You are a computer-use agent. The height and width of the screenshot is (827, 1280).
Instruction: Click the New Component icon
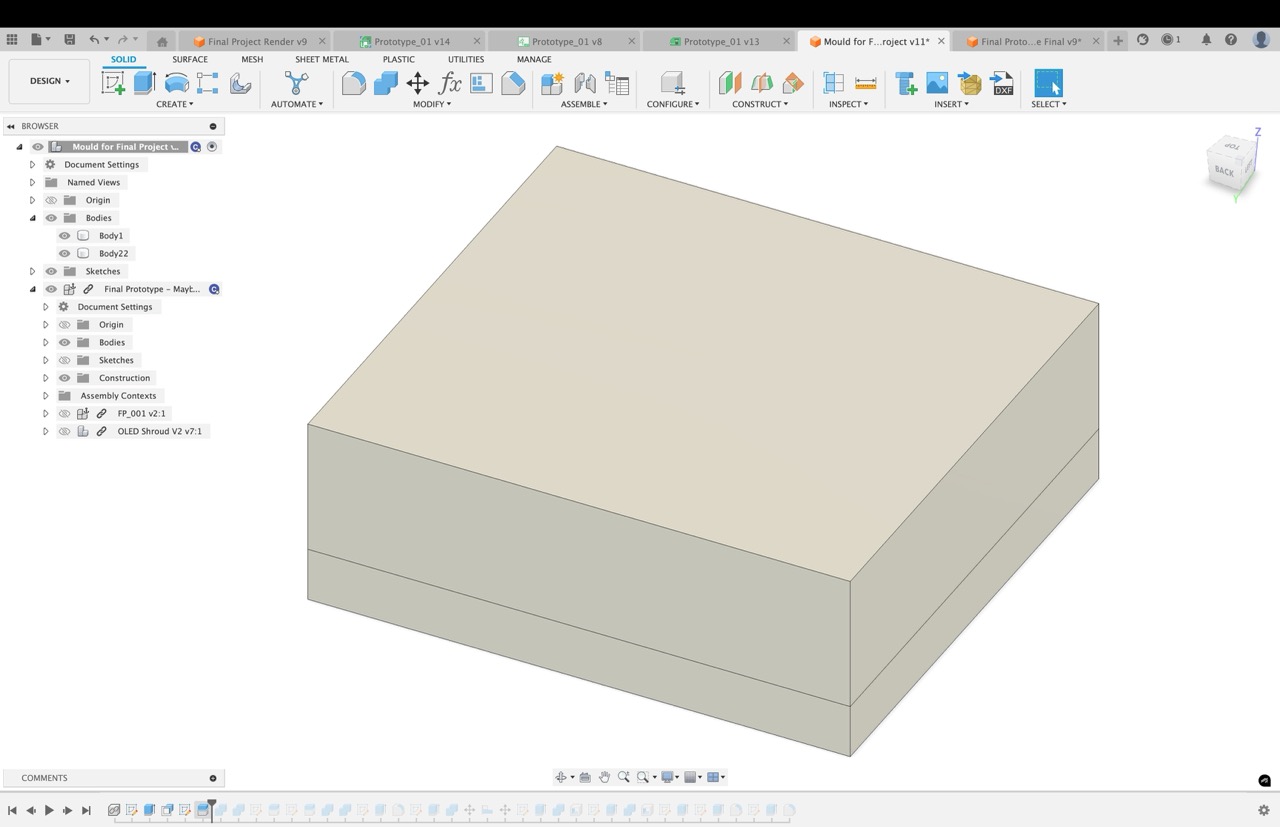552,83
